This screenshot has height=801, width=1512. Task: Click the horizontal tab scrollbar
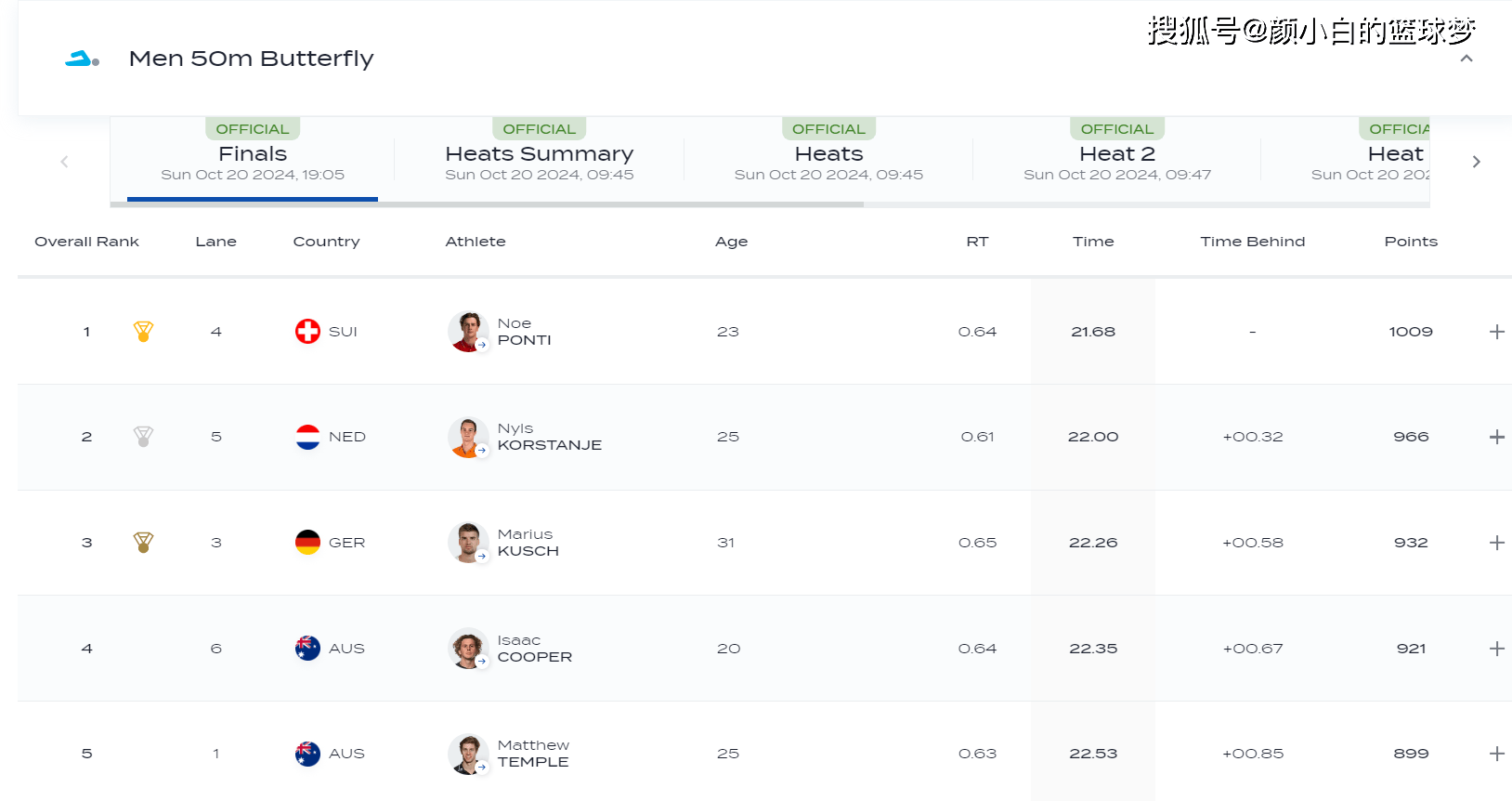[x=487, y=204]
